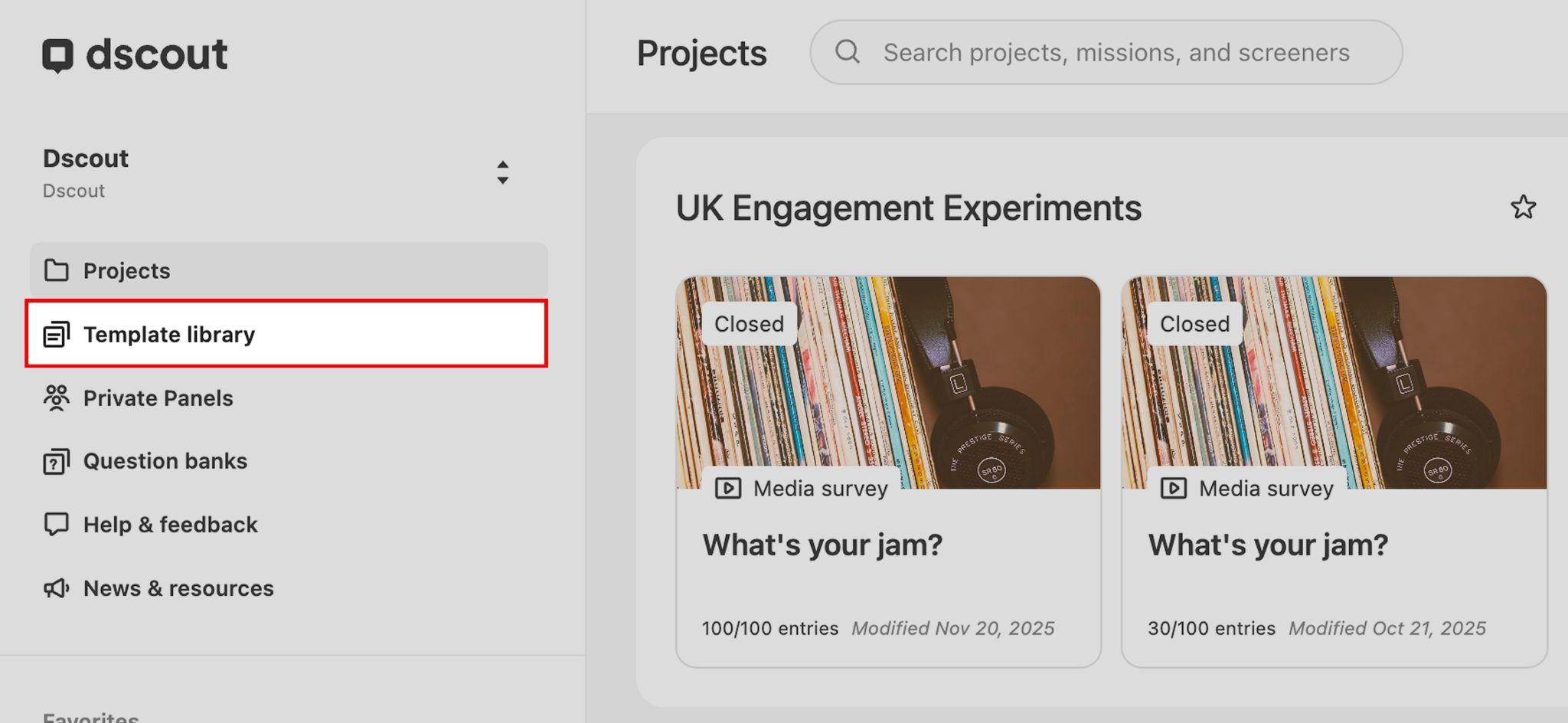Click the News & resources megaphone icon
This screenshot has height=723, width=1568.
coord(56,588)
